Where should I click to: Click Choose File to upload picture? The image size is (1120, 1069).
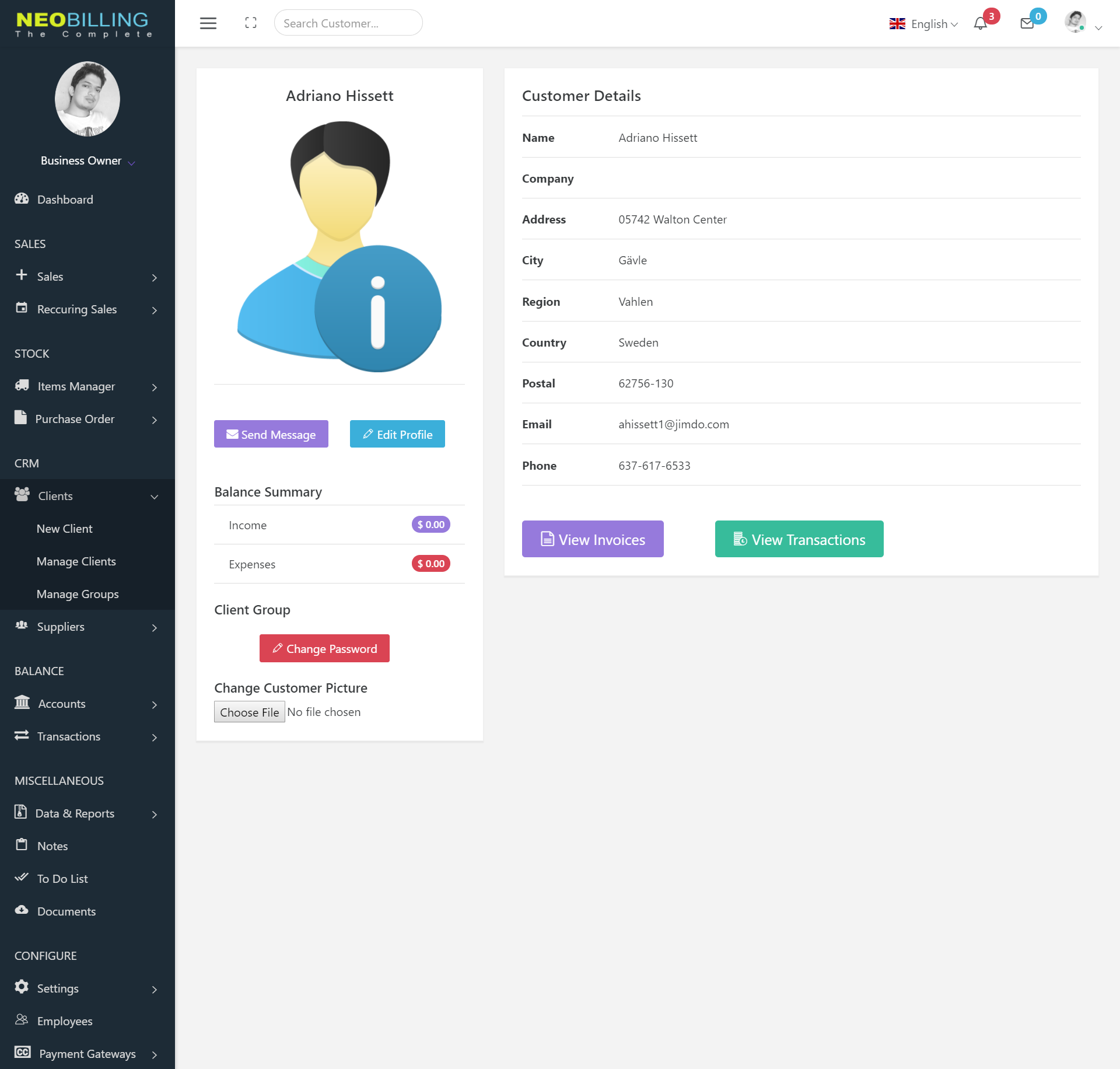[249, 712]
